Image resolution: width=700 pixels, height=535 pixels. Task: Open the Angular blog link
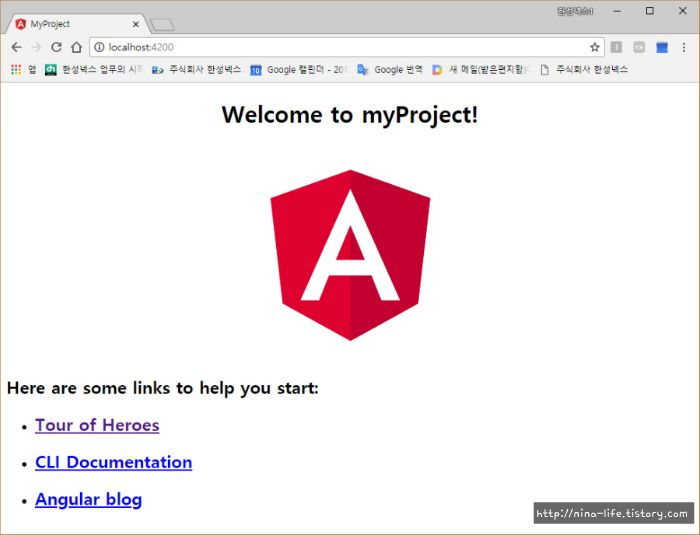pos(88,499)
